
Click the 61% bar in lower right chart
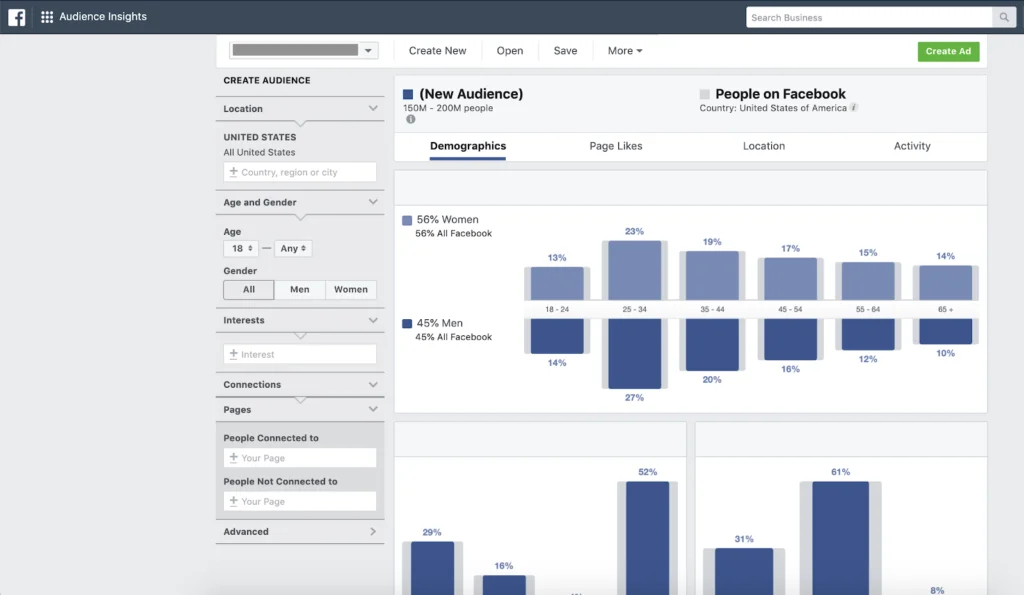click(x=840, y=538)
